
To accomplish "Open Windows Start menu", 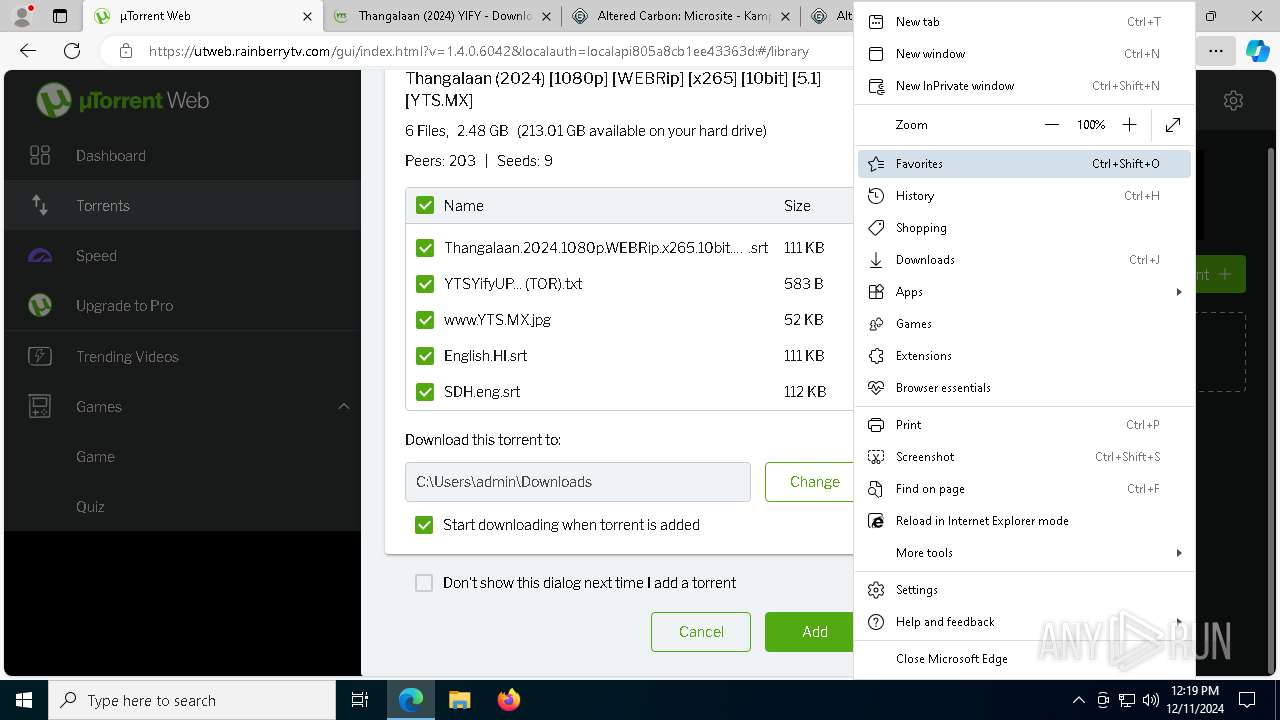I will 24,700.
